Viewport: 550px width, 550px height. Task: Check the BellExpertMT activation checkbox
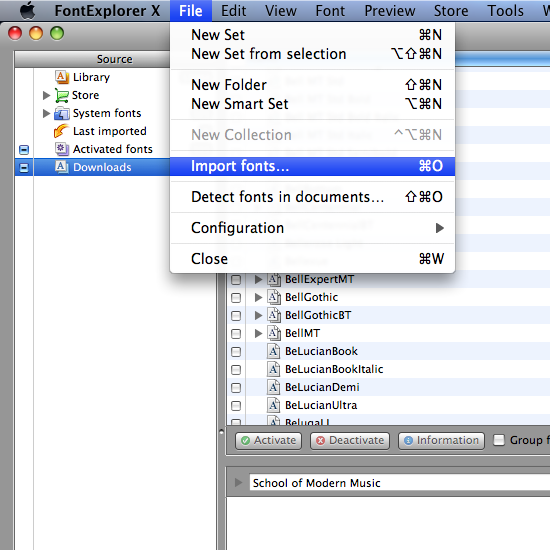tap(236, 280)
